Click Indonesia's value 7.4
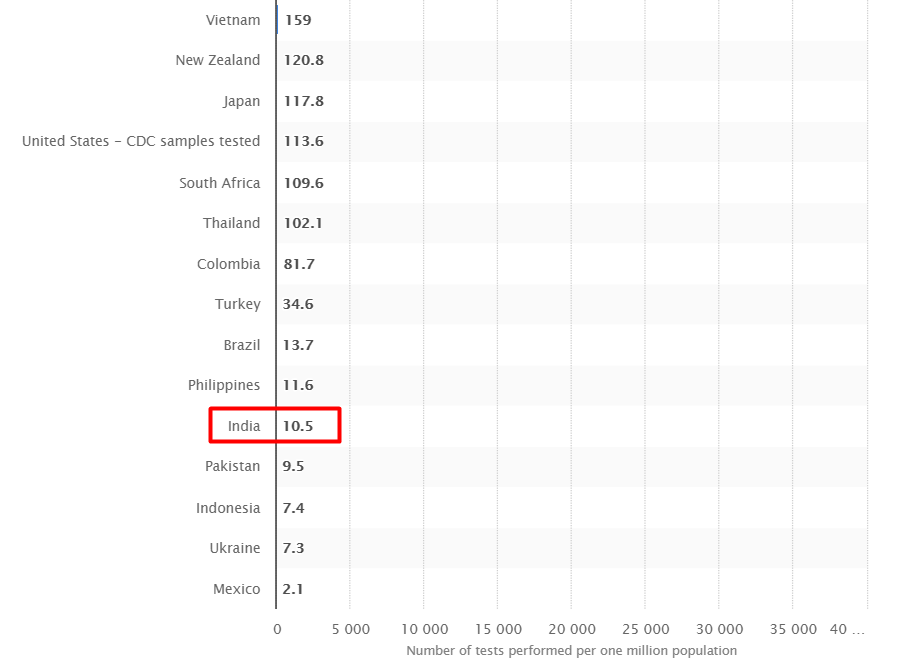This screenshot has height=667, width=924. (x=293, y=508)
